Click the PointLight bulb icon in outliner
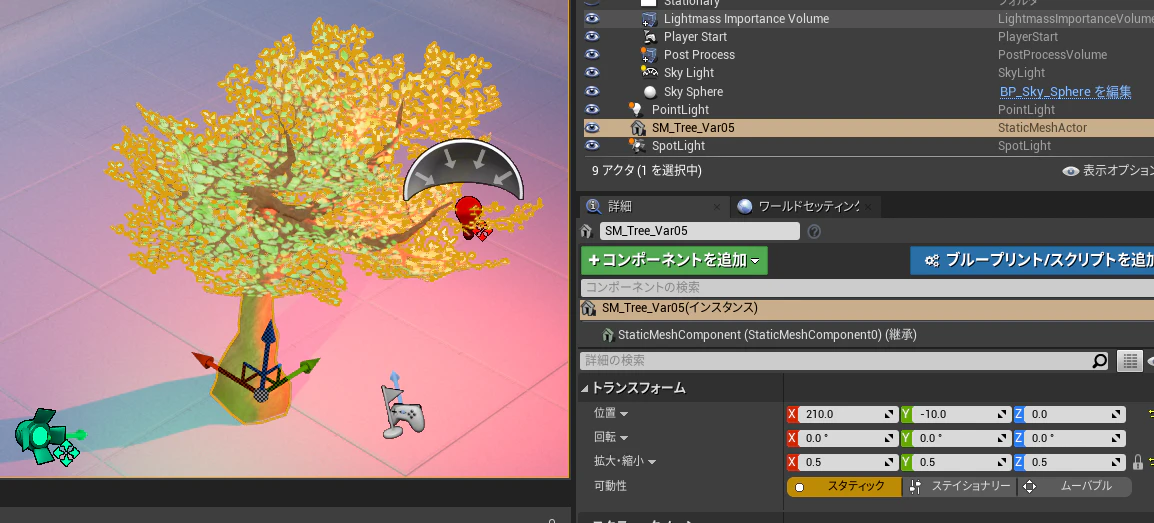Screen dimensions: 1154x523 click(x=636, y=110)
